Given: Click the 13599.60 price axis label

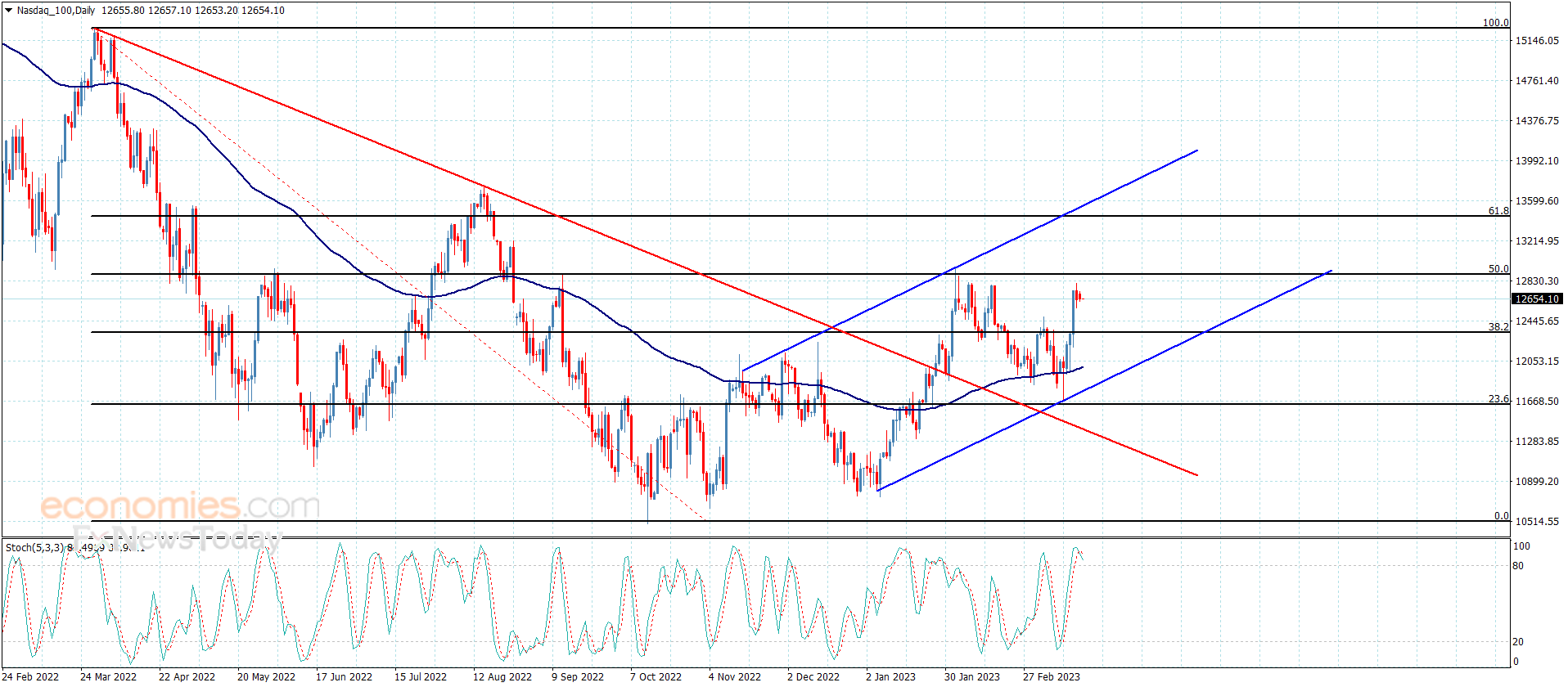Looking at the screenshot, I should (1537, 201).
